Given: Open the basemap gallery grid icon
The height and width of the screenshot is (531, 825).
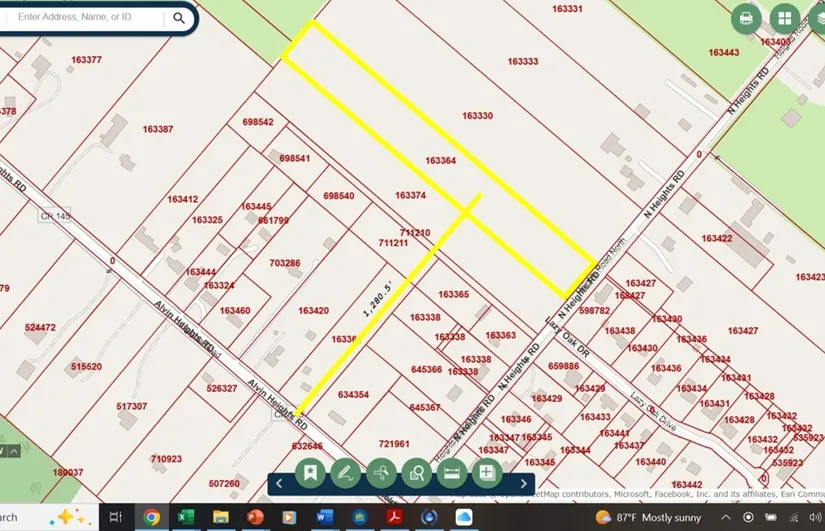Looking at the screenshot, I should [784, 18].
